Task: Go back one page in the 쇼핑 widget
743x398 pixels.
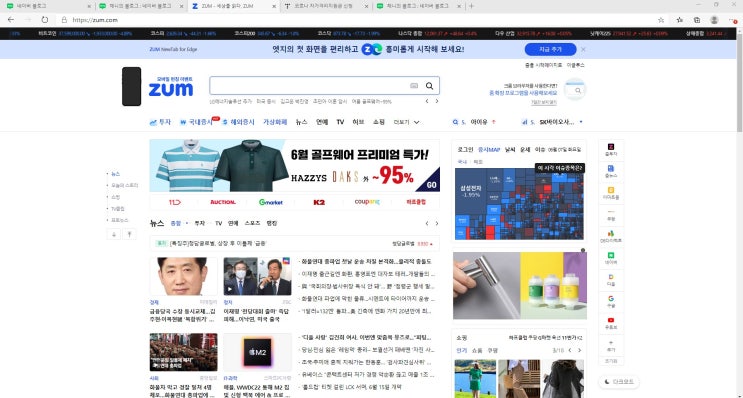Action: pos(570,351)
